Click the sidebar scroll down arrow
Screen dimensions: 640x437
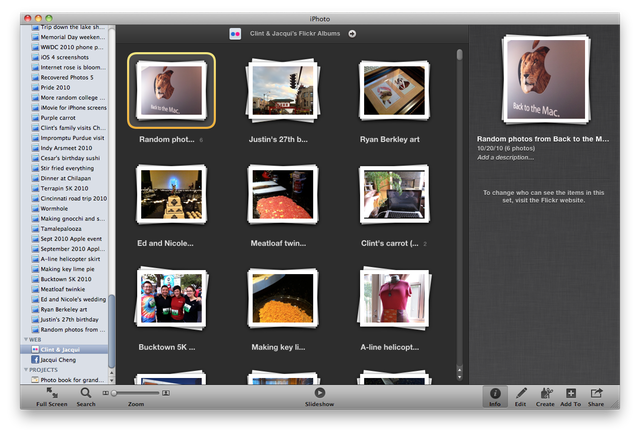(x=111, y=380)
